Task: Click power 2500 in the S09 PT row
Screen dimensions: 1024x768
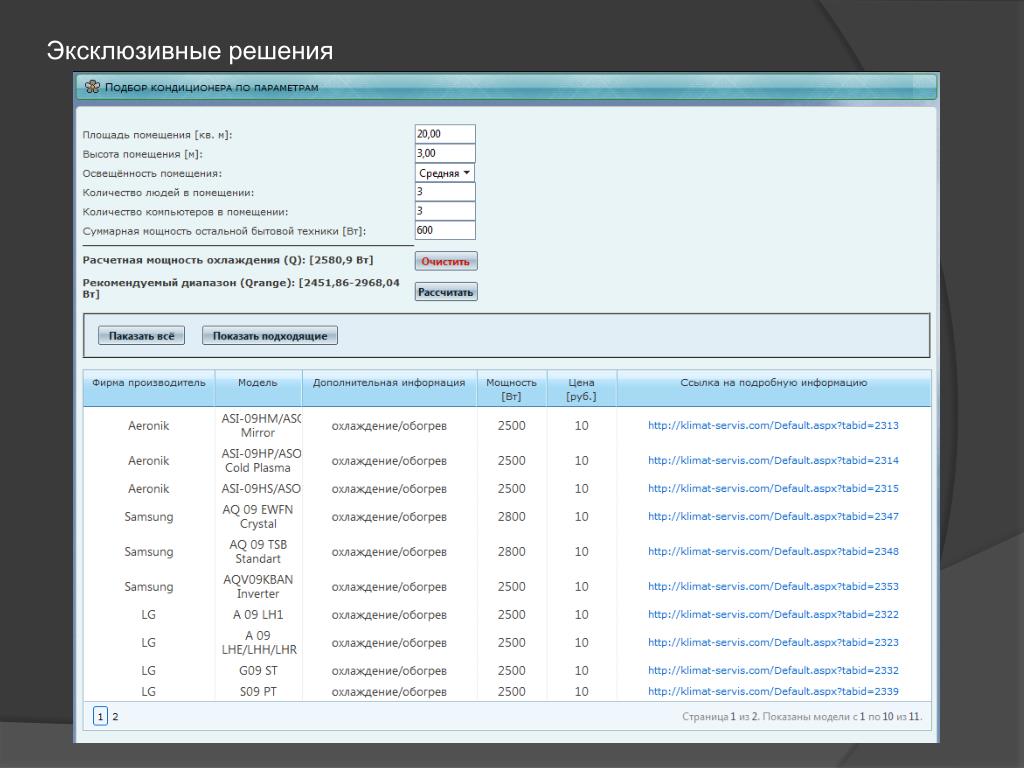Action: 511,692
